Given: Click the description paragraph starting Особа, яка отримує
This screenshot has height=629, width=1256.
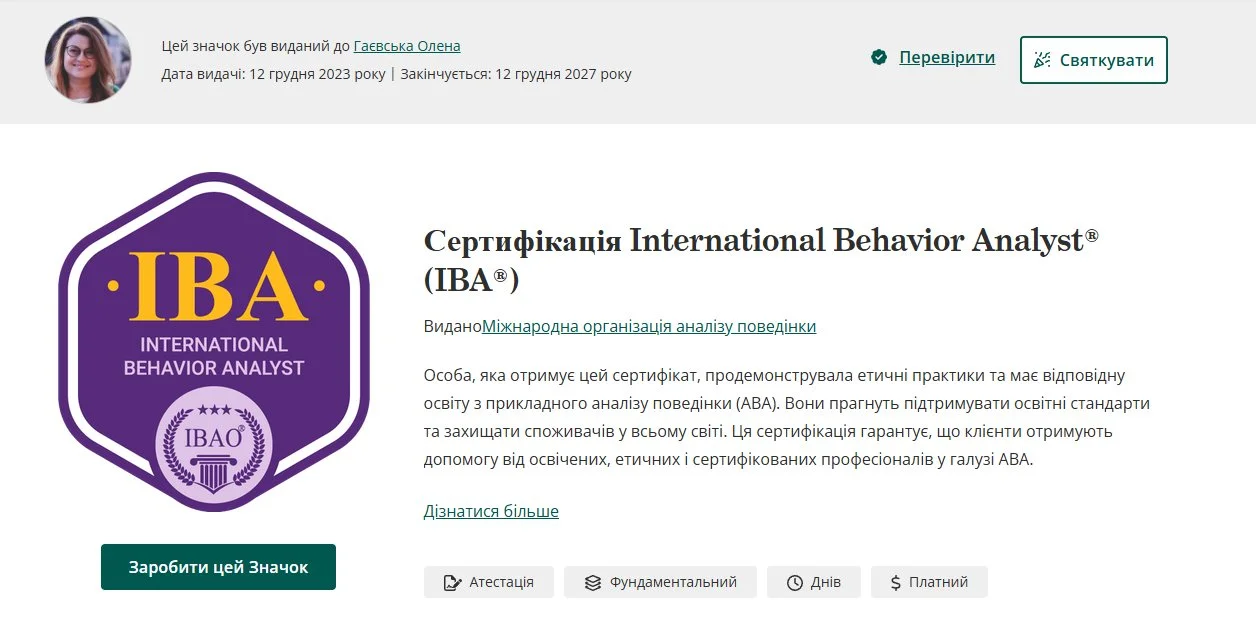Looking at the screenshot, I should pyautogui.click(x=787, y=418).
